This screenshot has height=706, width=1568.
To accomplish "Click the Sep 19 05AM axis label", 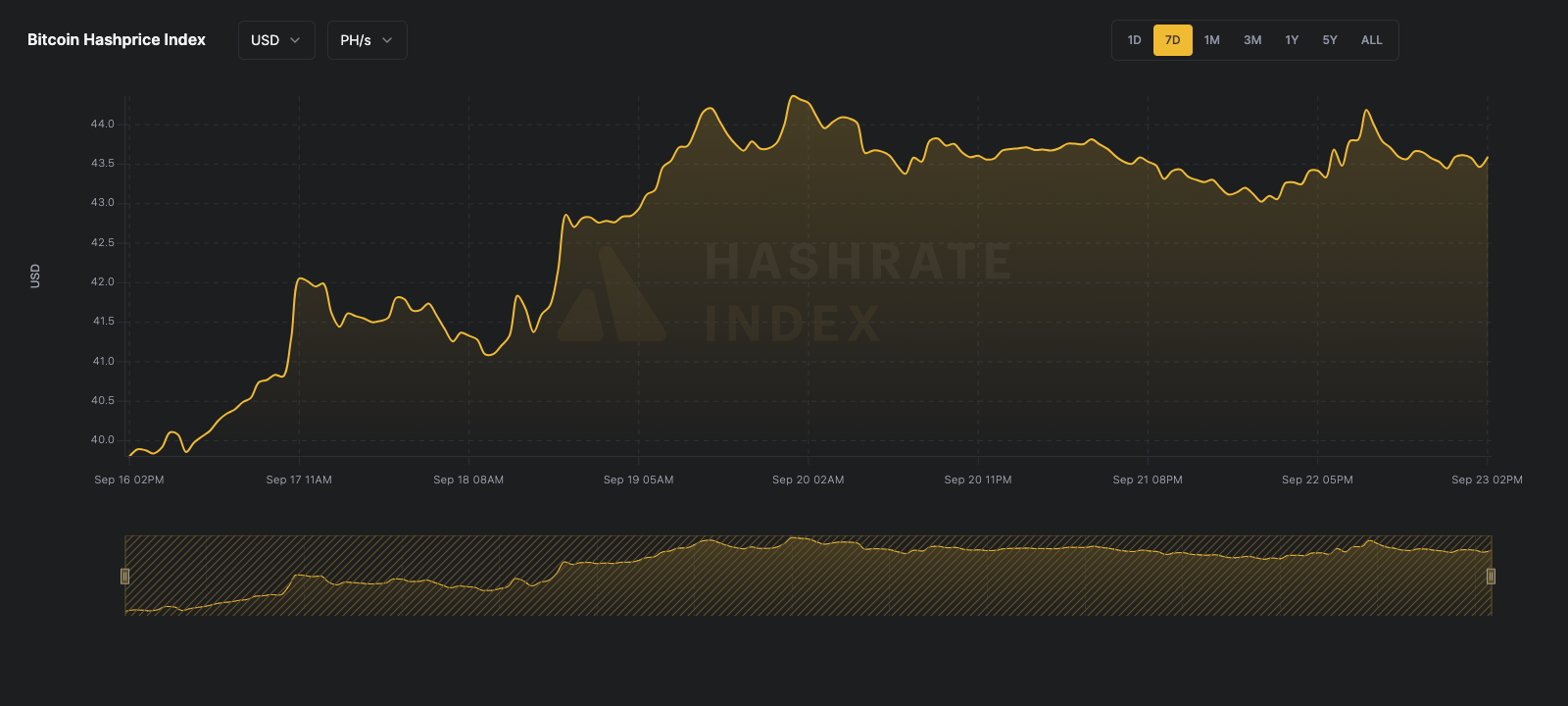I will pos(639,479).
